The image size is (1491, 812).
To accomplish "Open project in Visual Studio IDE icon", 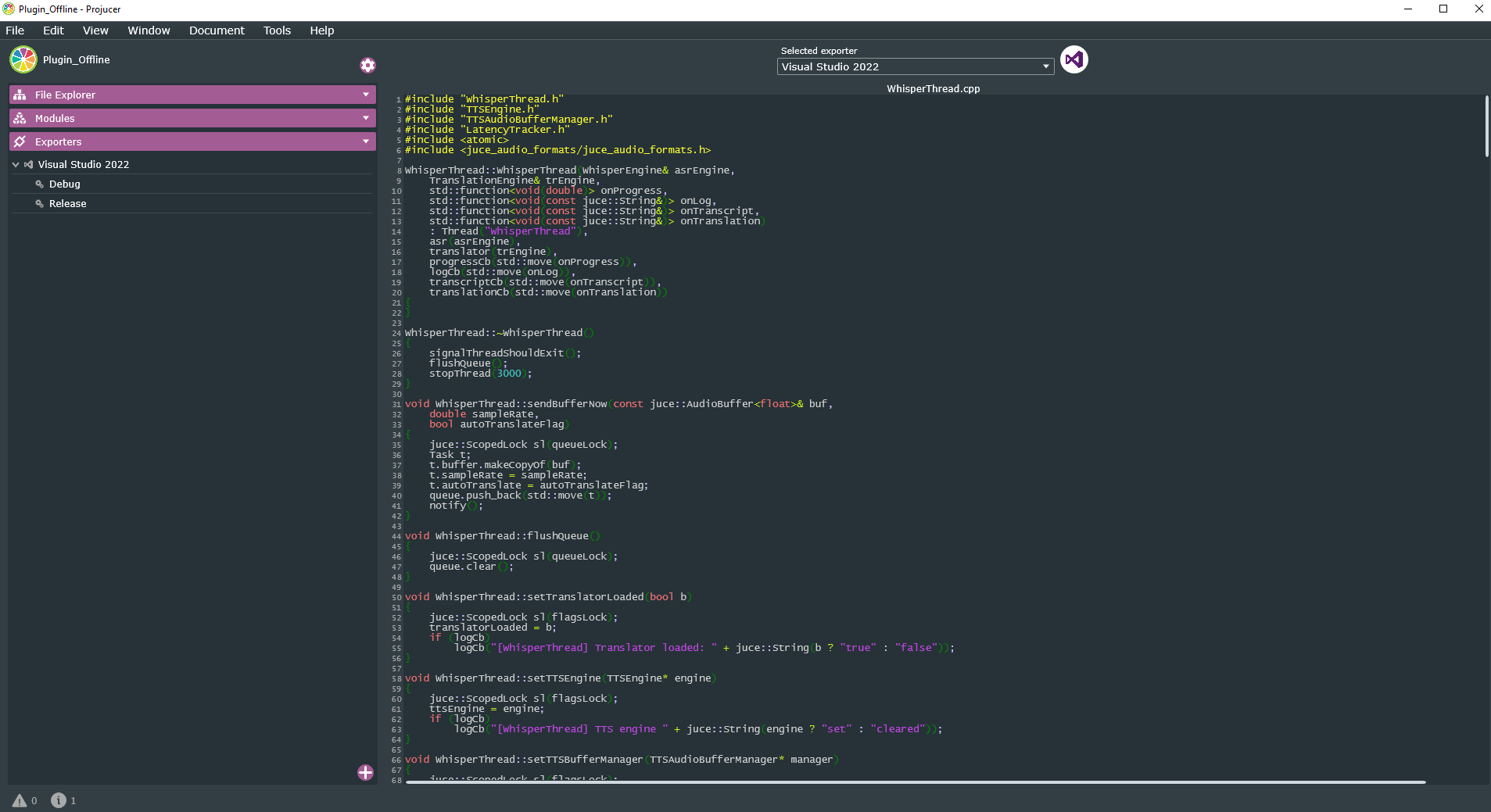I will click(x=1074, y=59).
